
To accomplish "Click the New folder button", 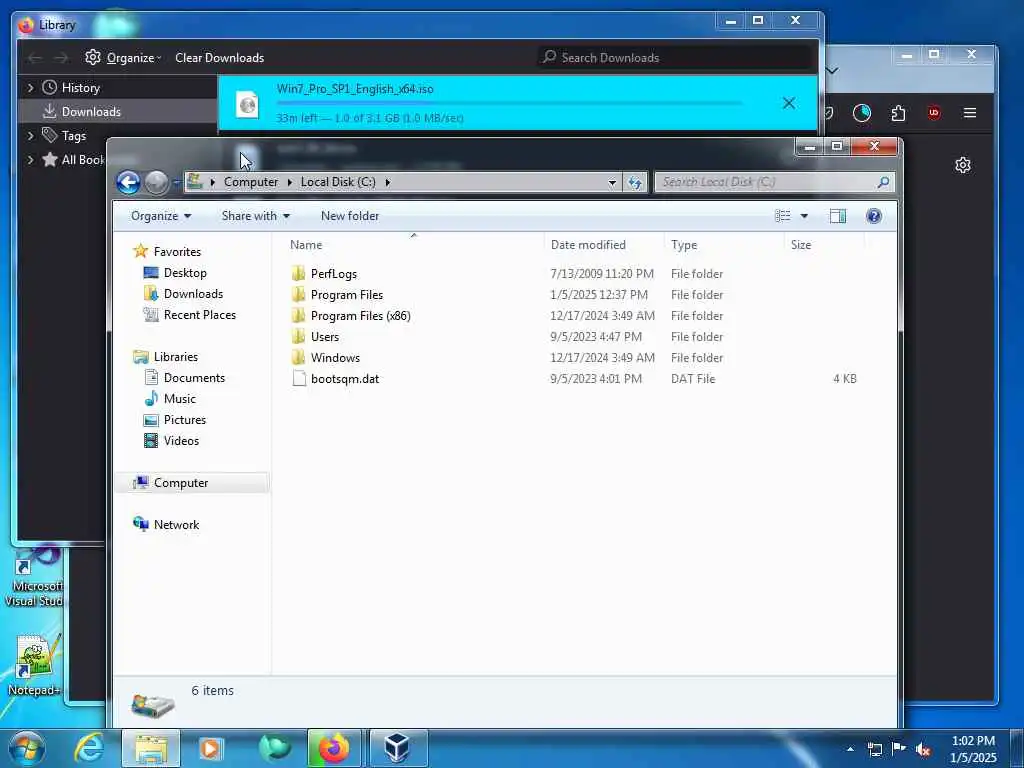I will click(349, 216).
